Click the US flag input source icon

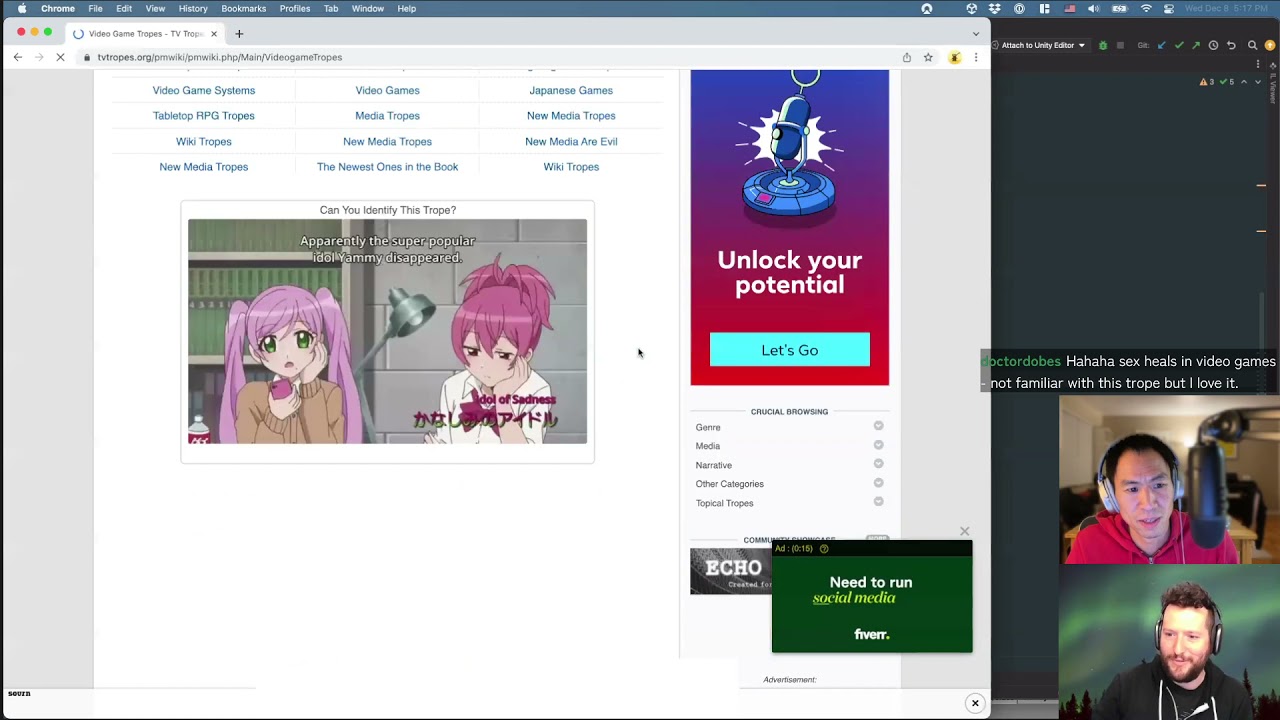(x=1070, y=8)
